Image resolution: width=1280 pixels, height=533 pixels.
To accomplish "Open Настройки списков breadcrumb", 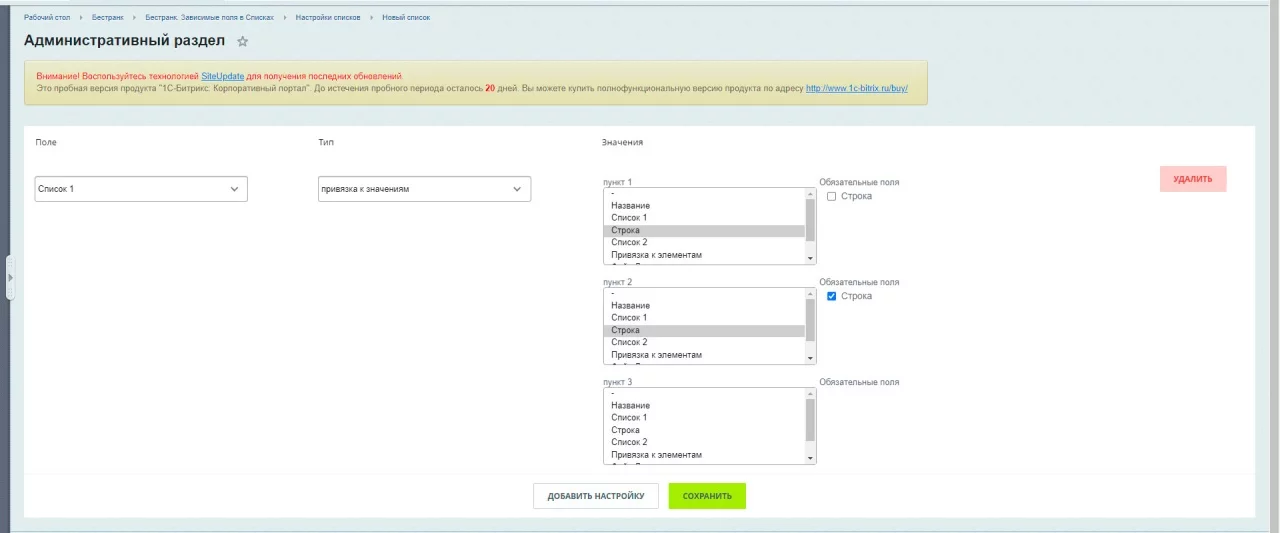I will [327, 18].
